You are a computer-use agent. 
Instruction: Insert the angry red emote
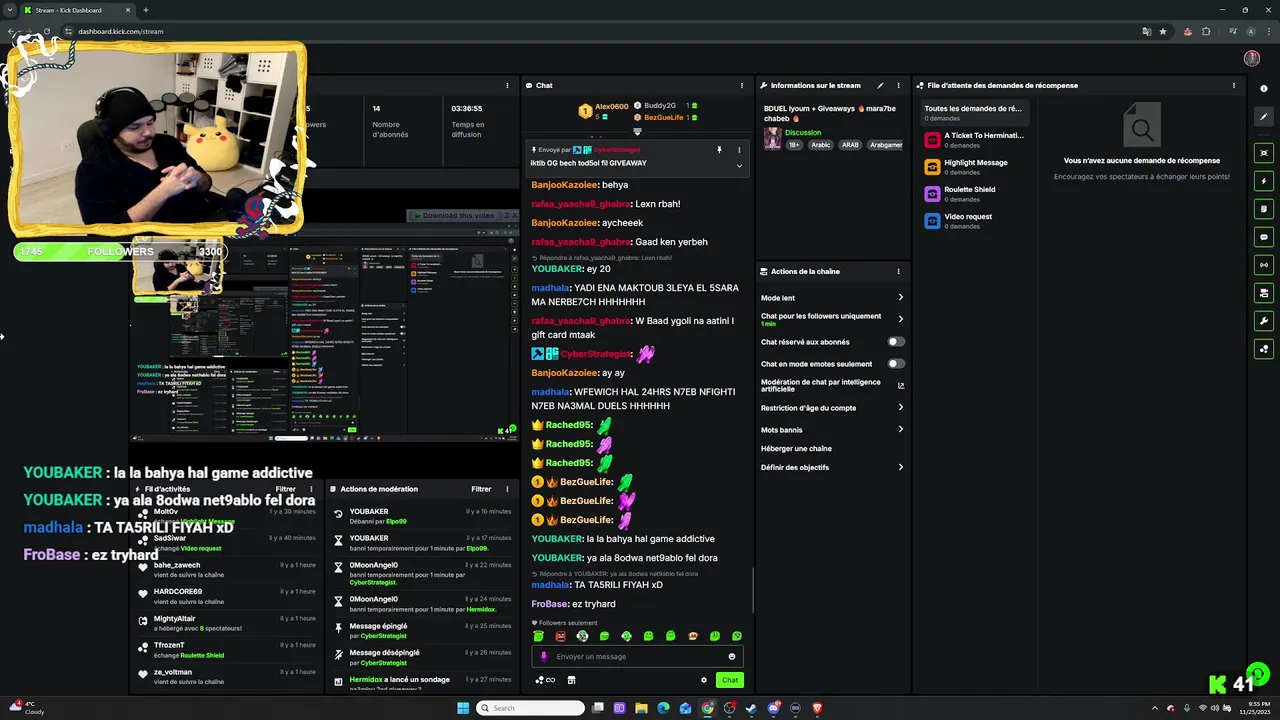point(560,636)
